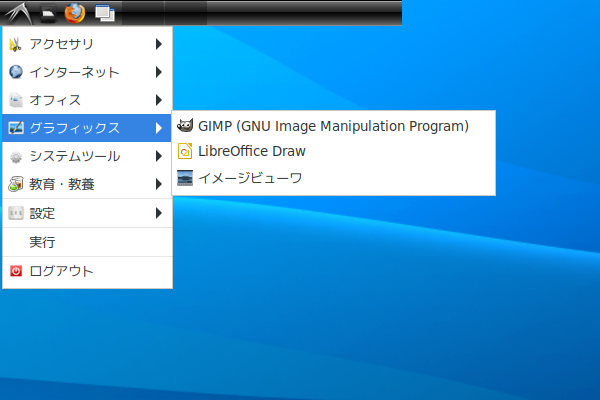The height and width of the screenshot is (400, 600).
Task: Open the システムツール menu category
Action: click(x=87, y=156)
